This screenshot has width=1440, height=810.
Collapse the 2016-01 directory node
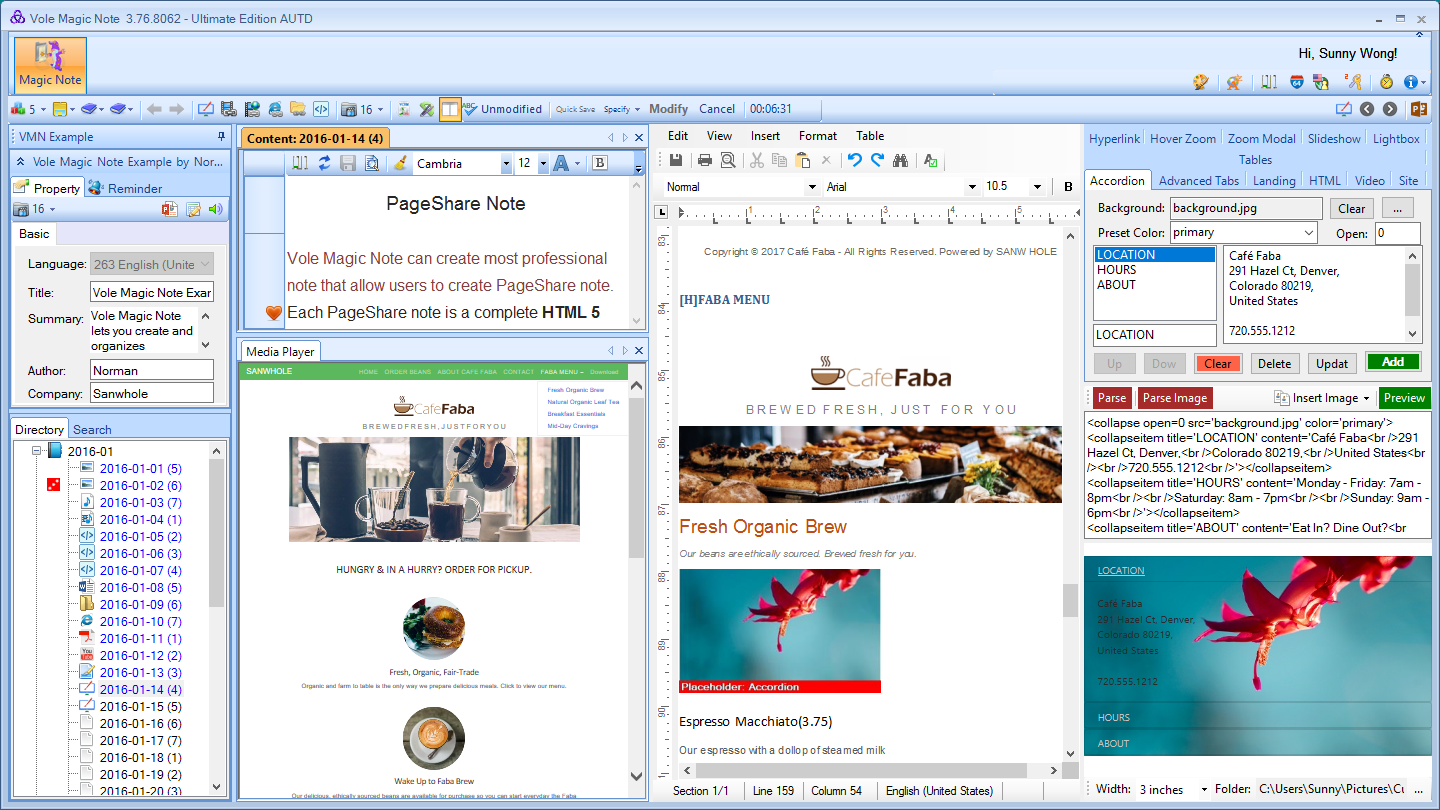click(x=37, y=451)
